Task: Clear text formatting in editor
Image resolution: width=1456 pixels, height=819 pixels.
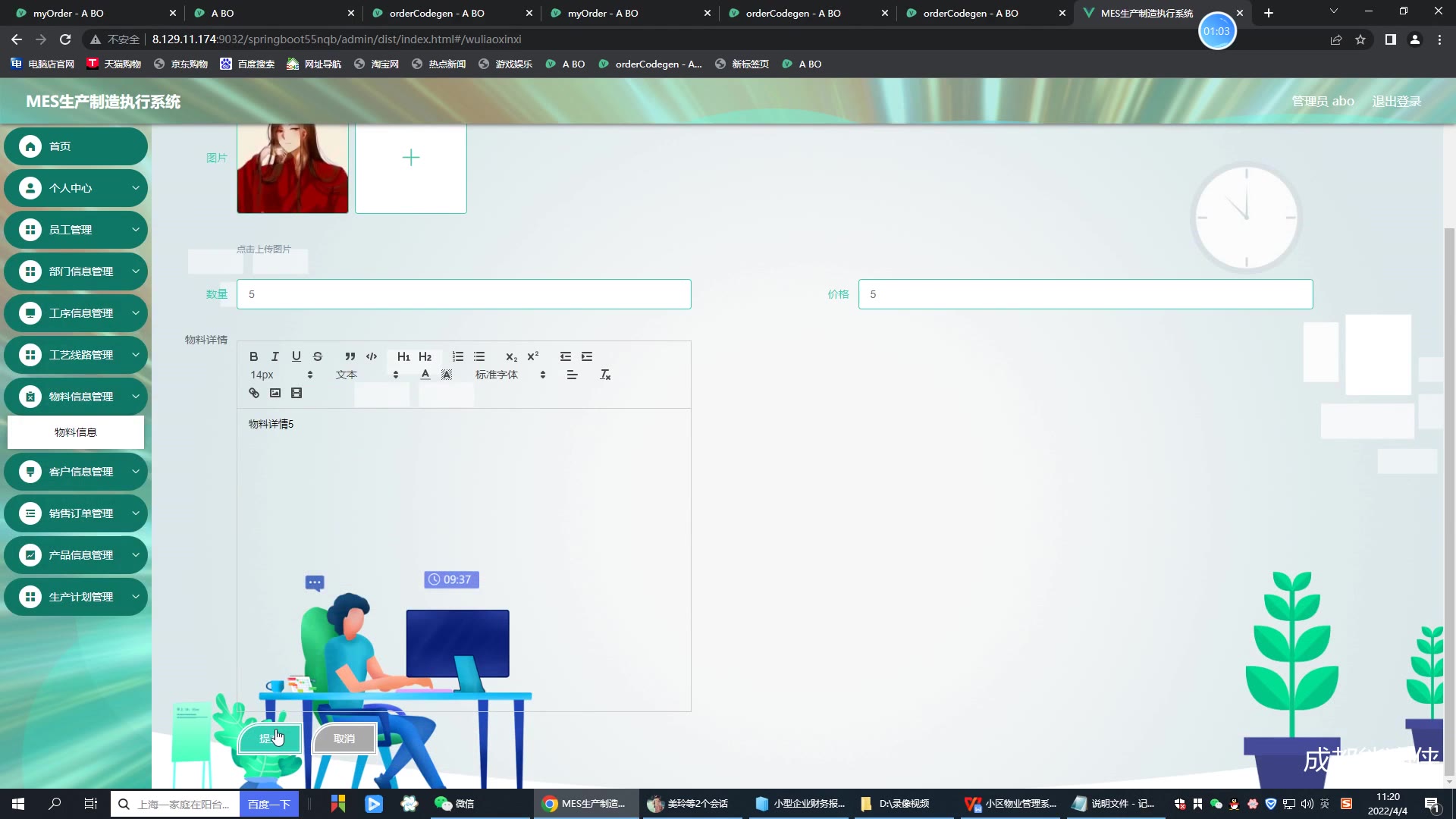Action: click(605, 375)
